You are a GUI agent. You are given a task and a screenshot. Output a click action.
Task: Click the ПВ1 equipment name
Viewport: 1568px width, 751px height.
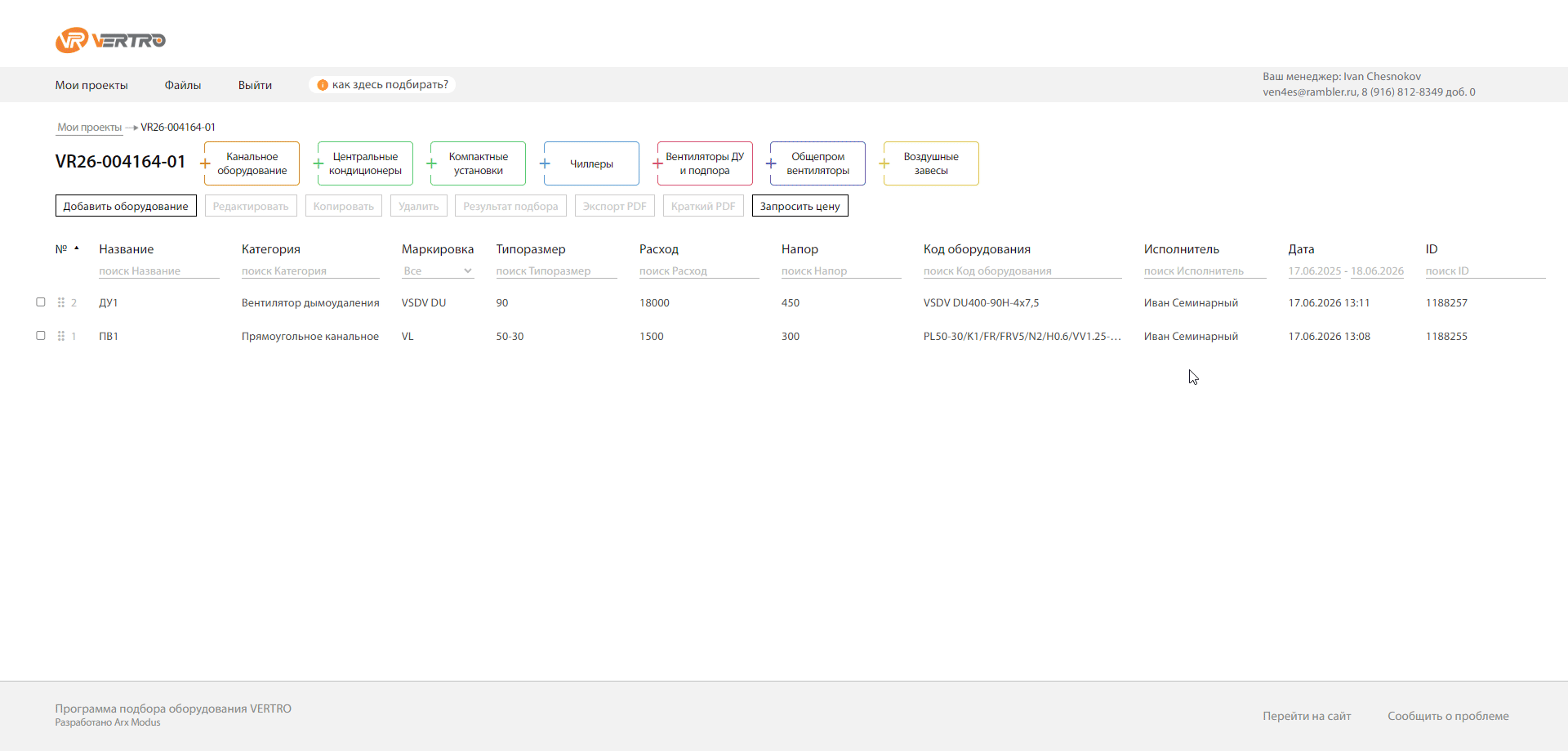[x=109, y=337]
